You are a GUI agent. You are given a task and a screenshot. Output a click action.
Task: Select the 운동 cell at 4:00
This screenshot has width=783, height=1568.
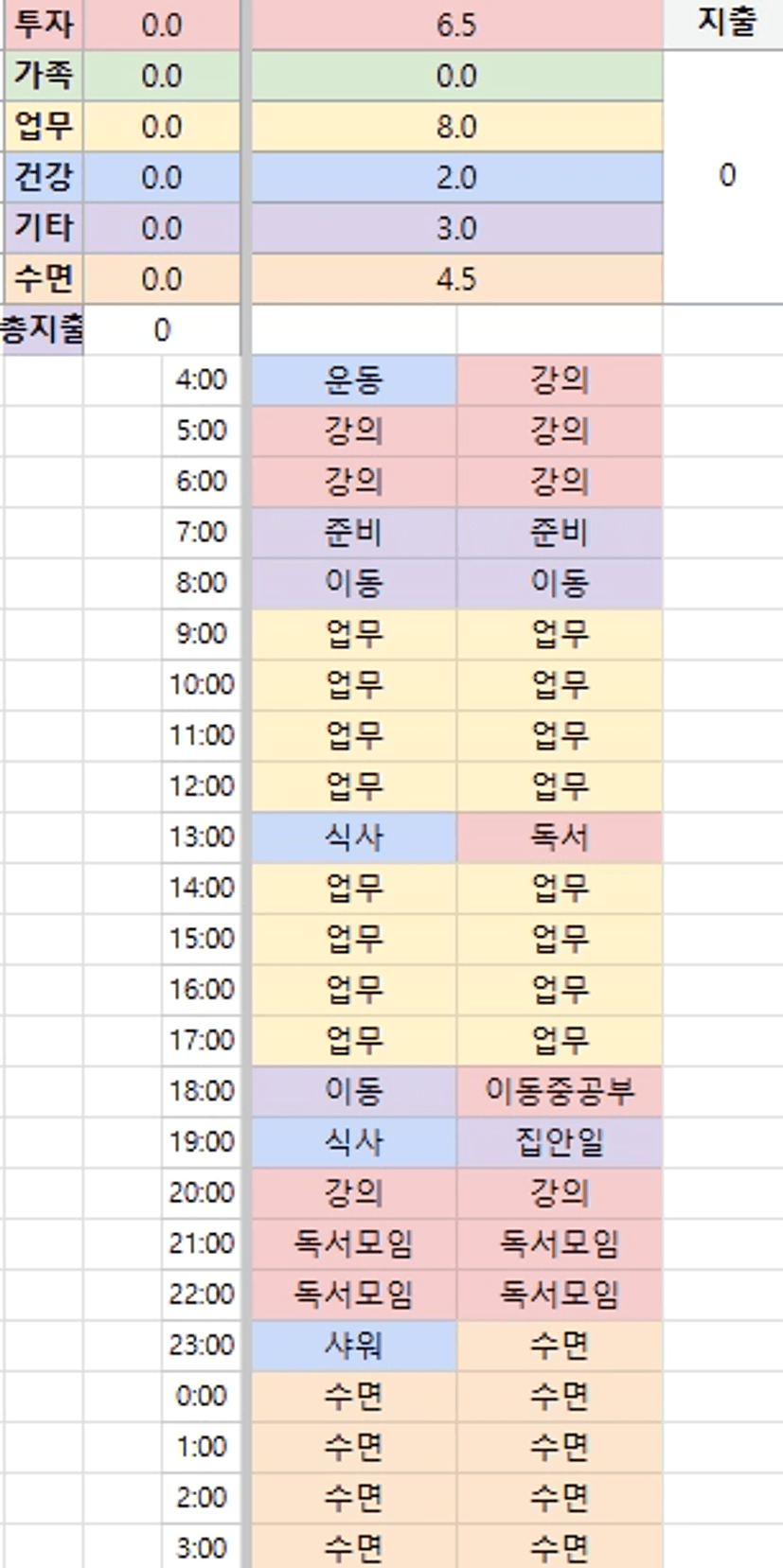pos(353,380)
